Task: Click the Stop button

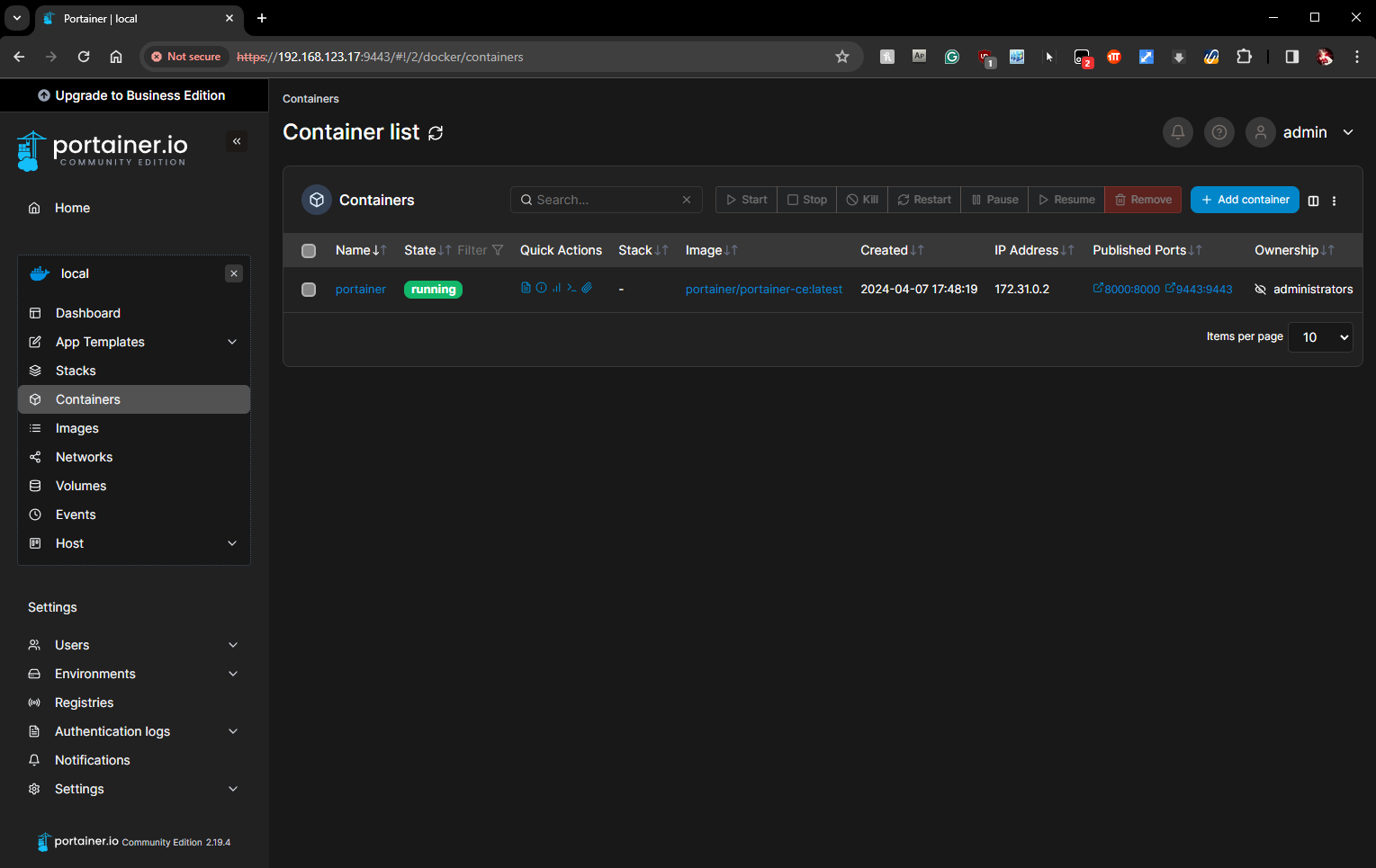Action: [807, 200]
